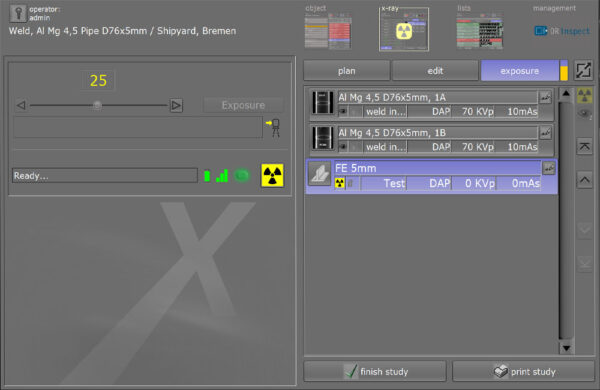Click the operator key lock icon
The width and height of the screenshot is (600, 390).
[18, 13]
